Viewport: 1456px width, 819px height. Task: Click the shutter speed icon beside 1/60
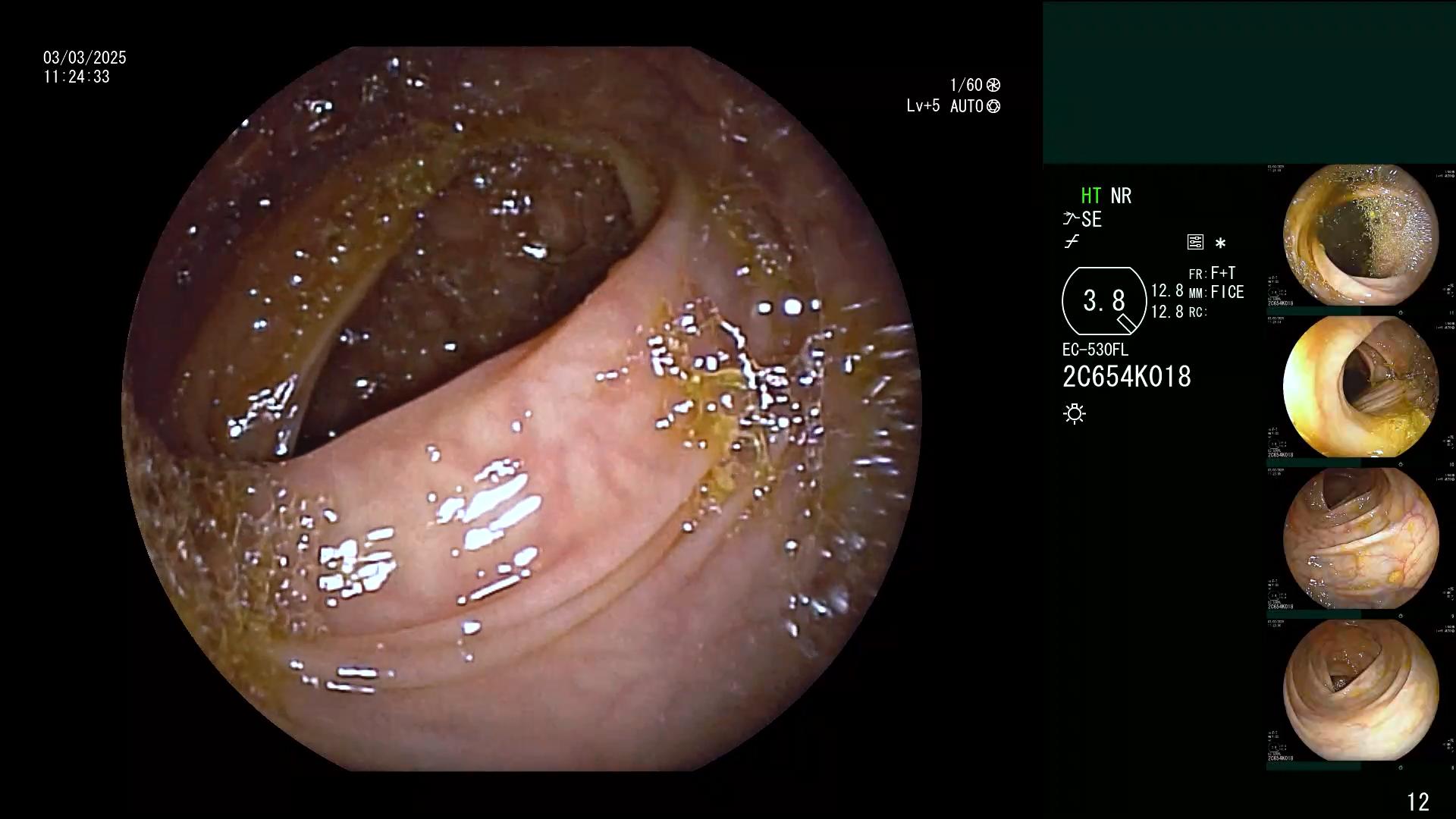pos(993,85)
